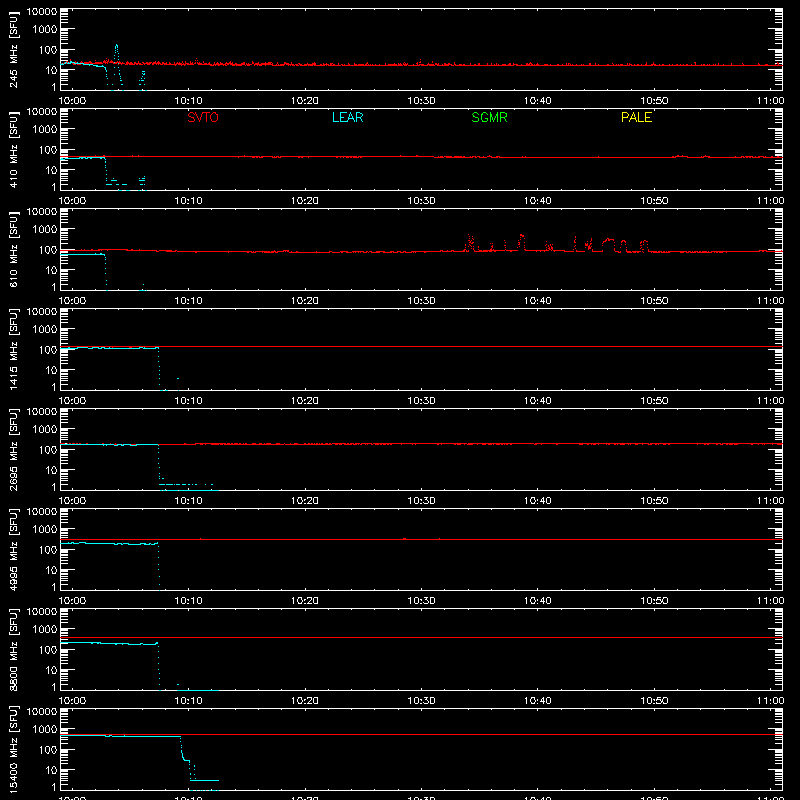This screenshot has width=800, height=800.
Task: Click the 10:50 time label under 410 MHz plot
Action: (x=654, y=201)
